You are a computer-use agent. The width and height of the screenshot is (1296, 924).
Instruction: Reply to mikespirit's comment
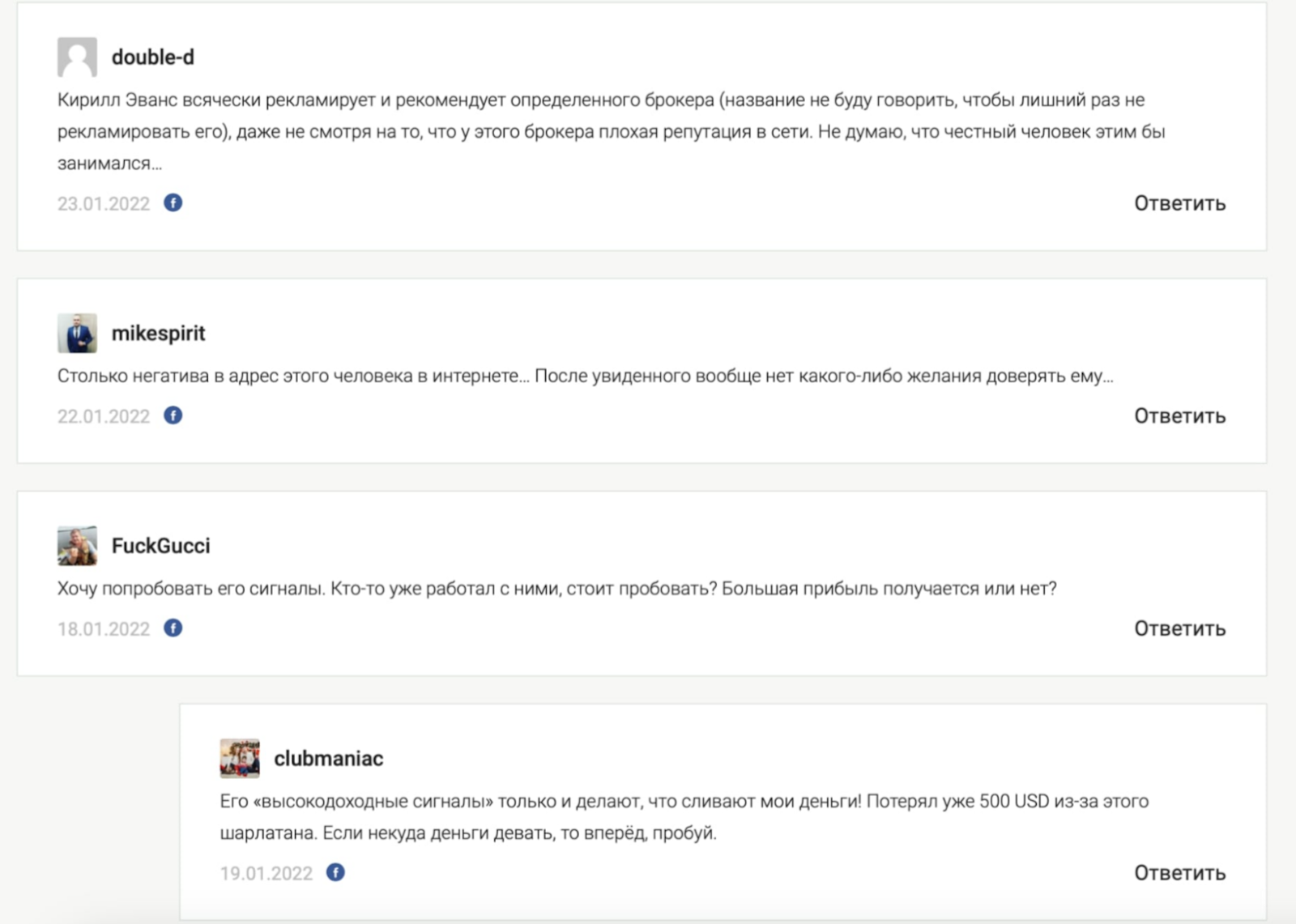(x=1179, y=416)
